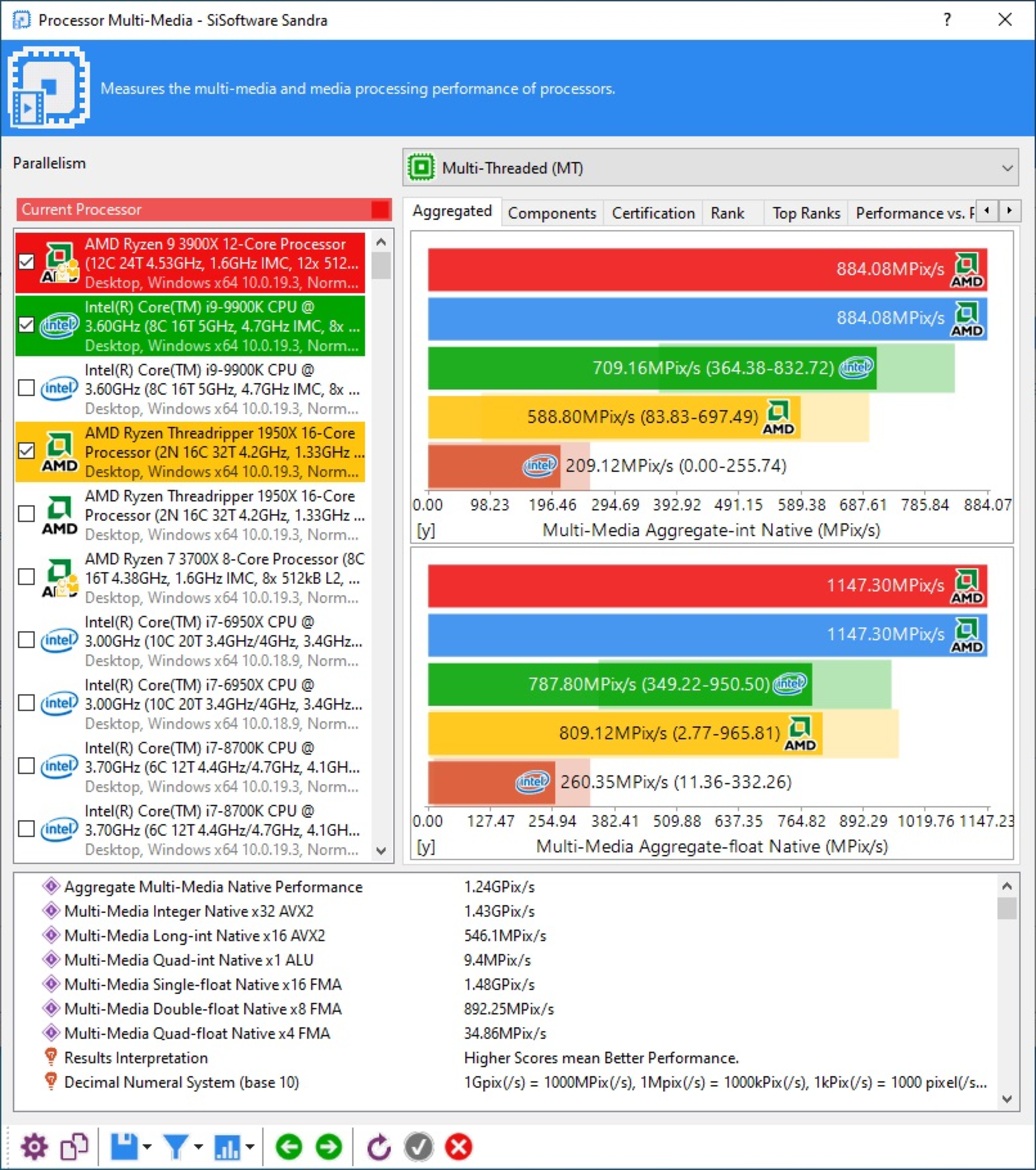Open the filter icon dropdown arrow
The image size is (1036, 1170).
pos(199,1147)
